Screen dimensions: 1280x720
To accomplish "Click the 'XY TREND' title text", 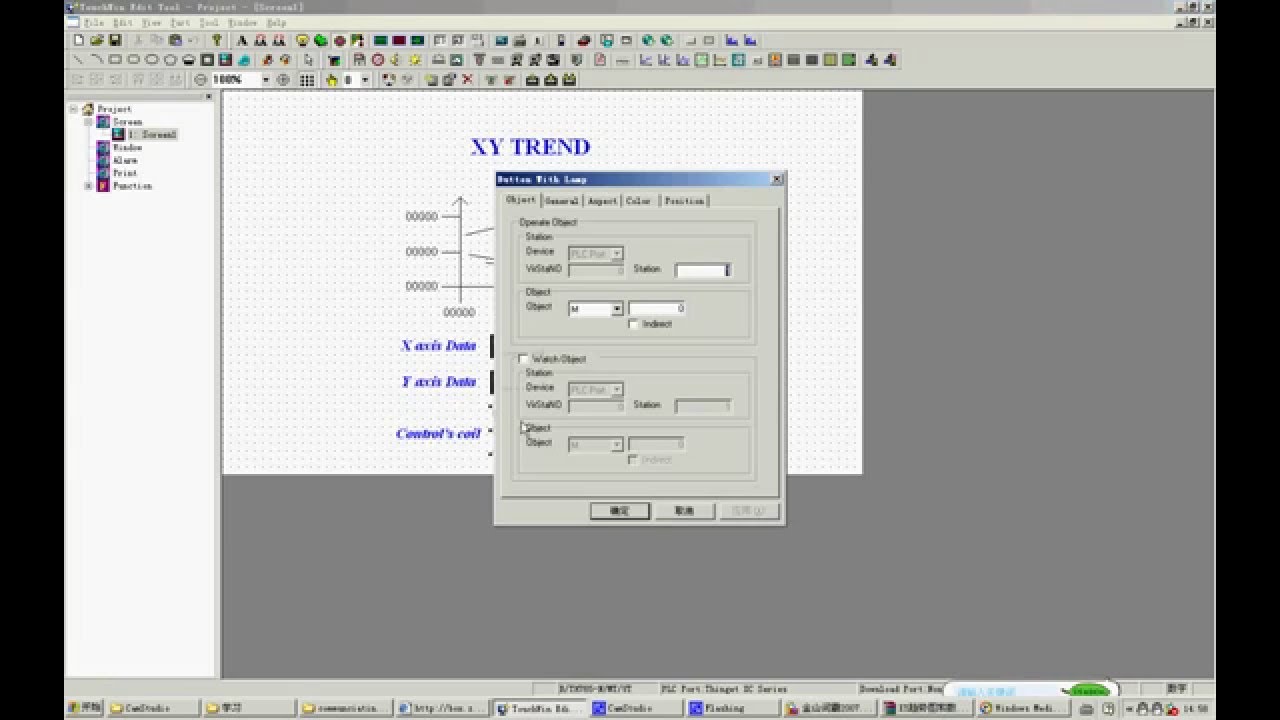I will (x=530, y=147).
